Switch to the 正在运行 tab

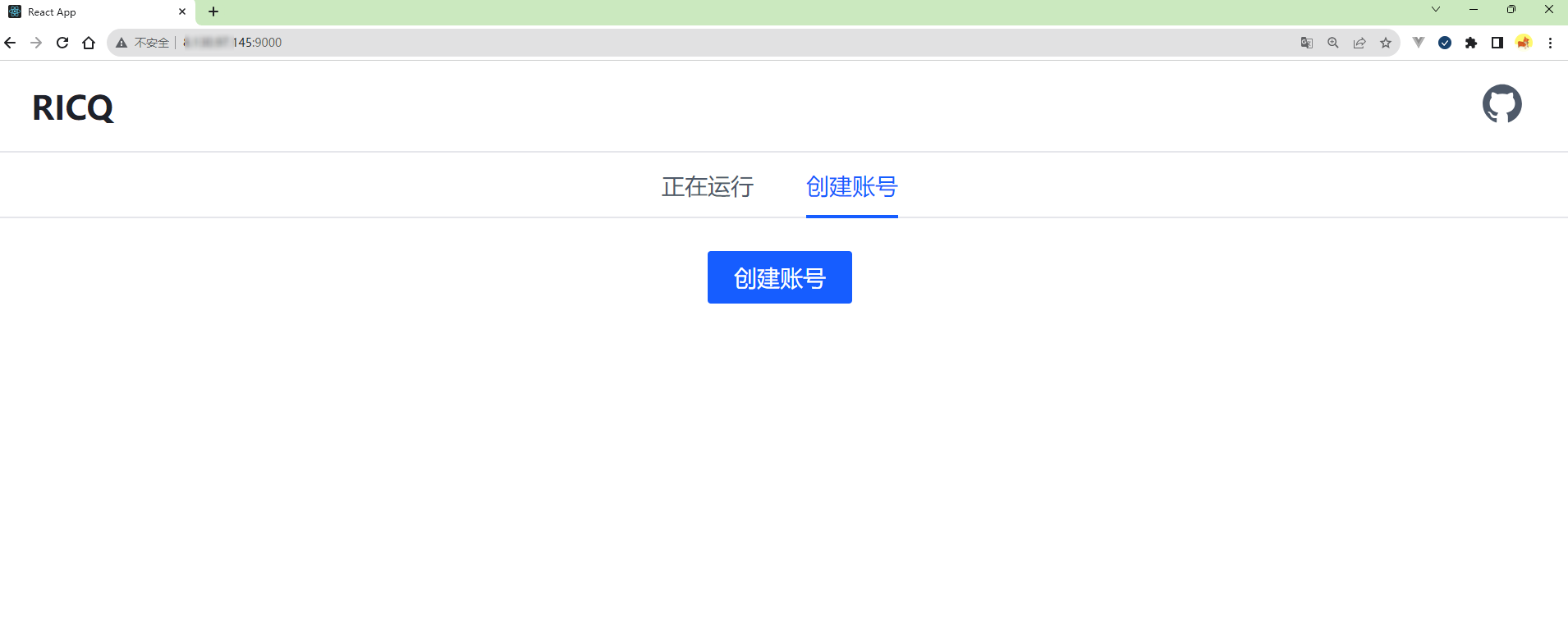tap(708, 187)
